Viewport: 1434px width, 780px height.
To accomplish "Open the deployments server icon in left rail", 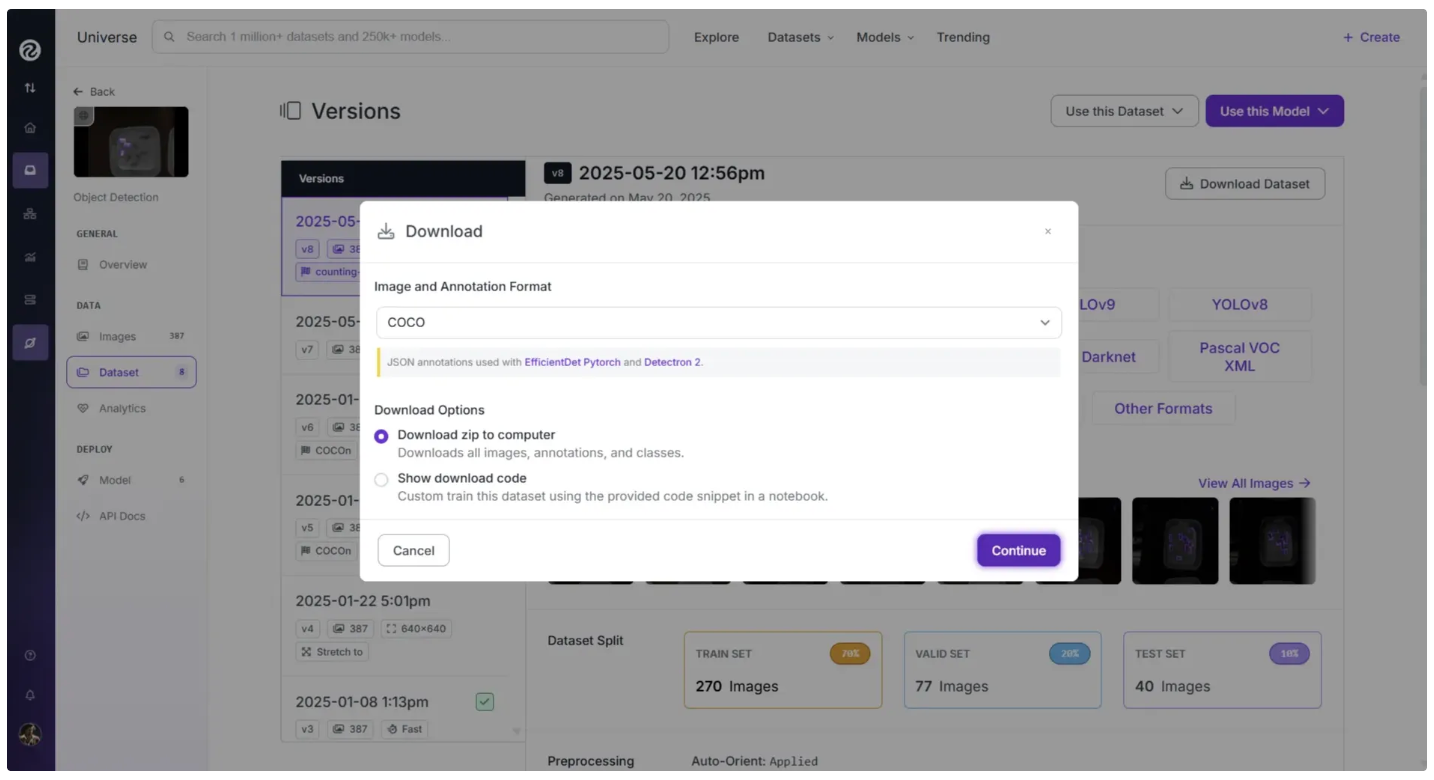I will click(30, 300).
